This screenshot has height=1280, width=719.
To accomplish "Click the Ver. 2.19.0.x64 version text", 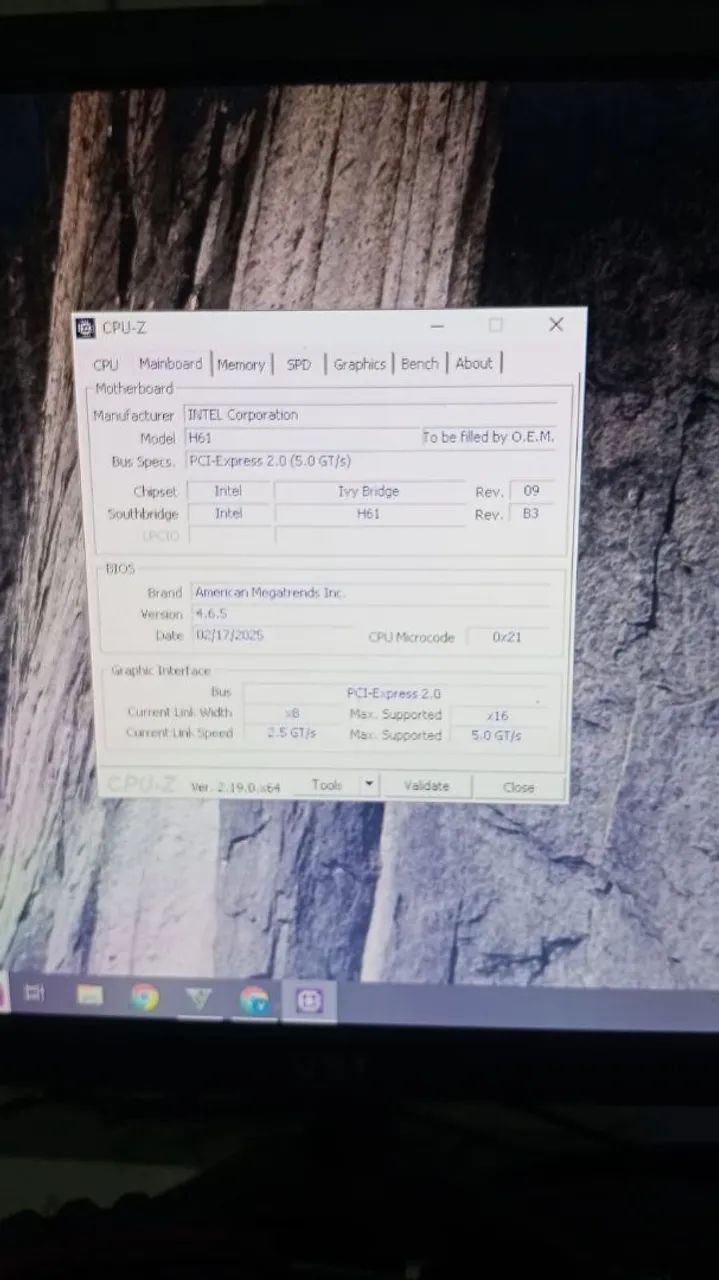I will click(236, 787).
